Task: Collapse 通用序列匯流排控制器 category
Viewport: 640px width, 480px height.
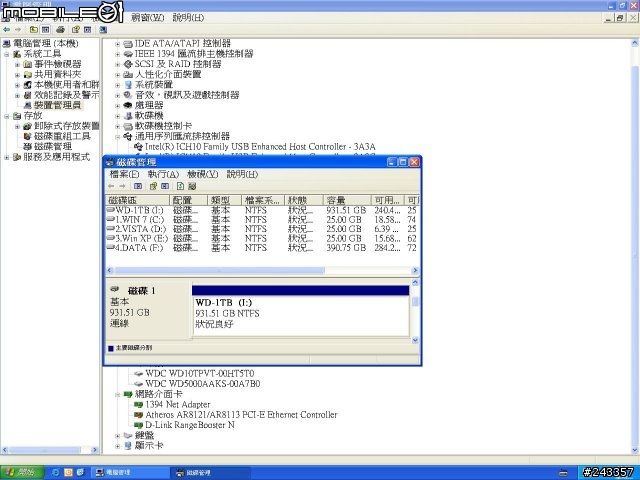Action: click(118, 137)
